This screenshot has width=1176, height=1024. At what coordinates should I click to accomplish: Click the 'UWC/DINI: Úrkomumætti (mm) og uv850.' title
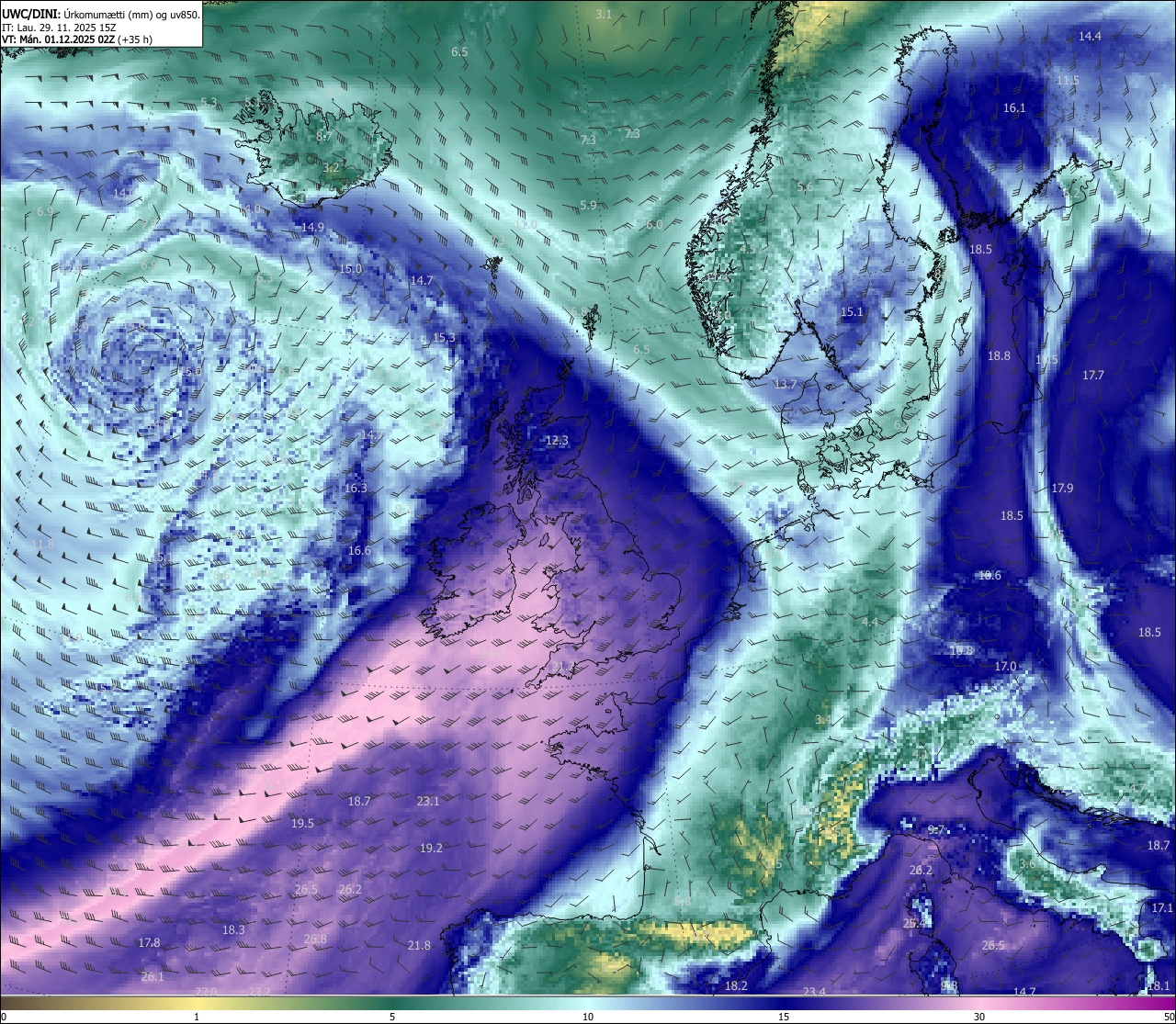[101, 14]
